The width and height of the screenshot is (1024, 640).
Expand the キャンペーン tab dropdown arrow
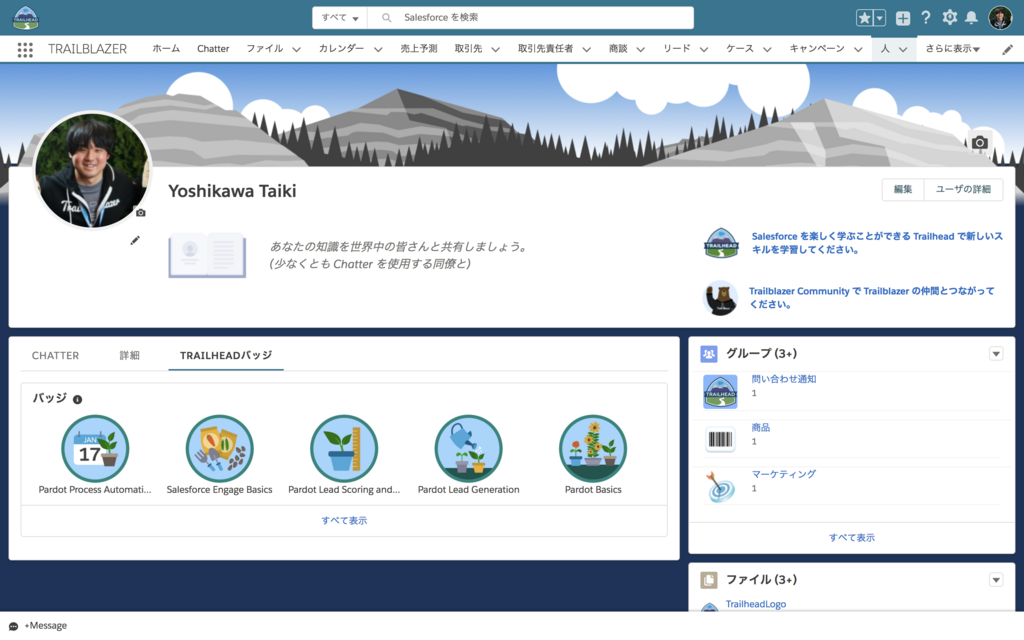pos(858,50)
